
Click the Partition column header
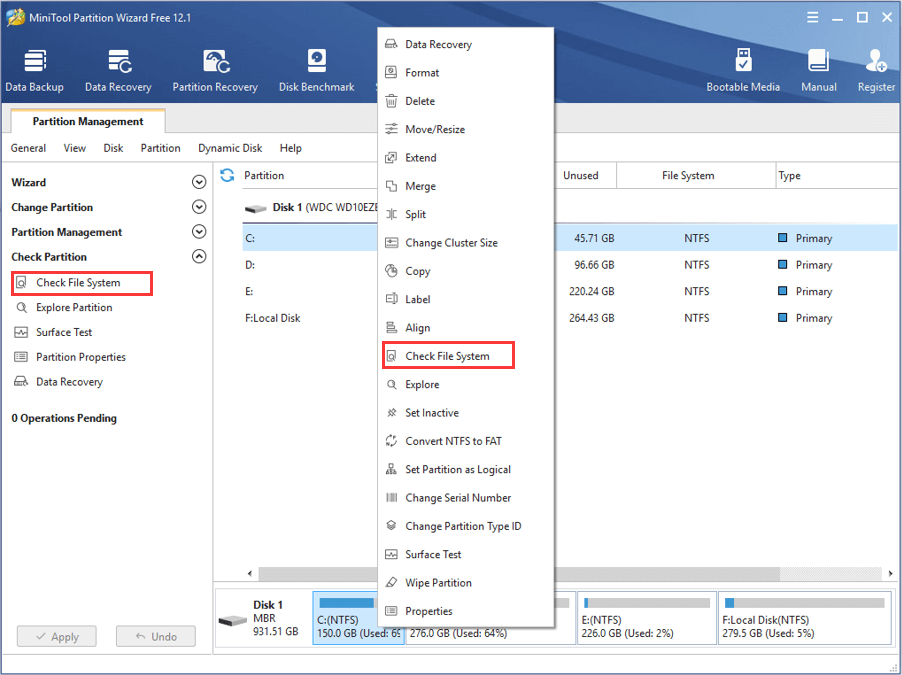coord(309,176)
